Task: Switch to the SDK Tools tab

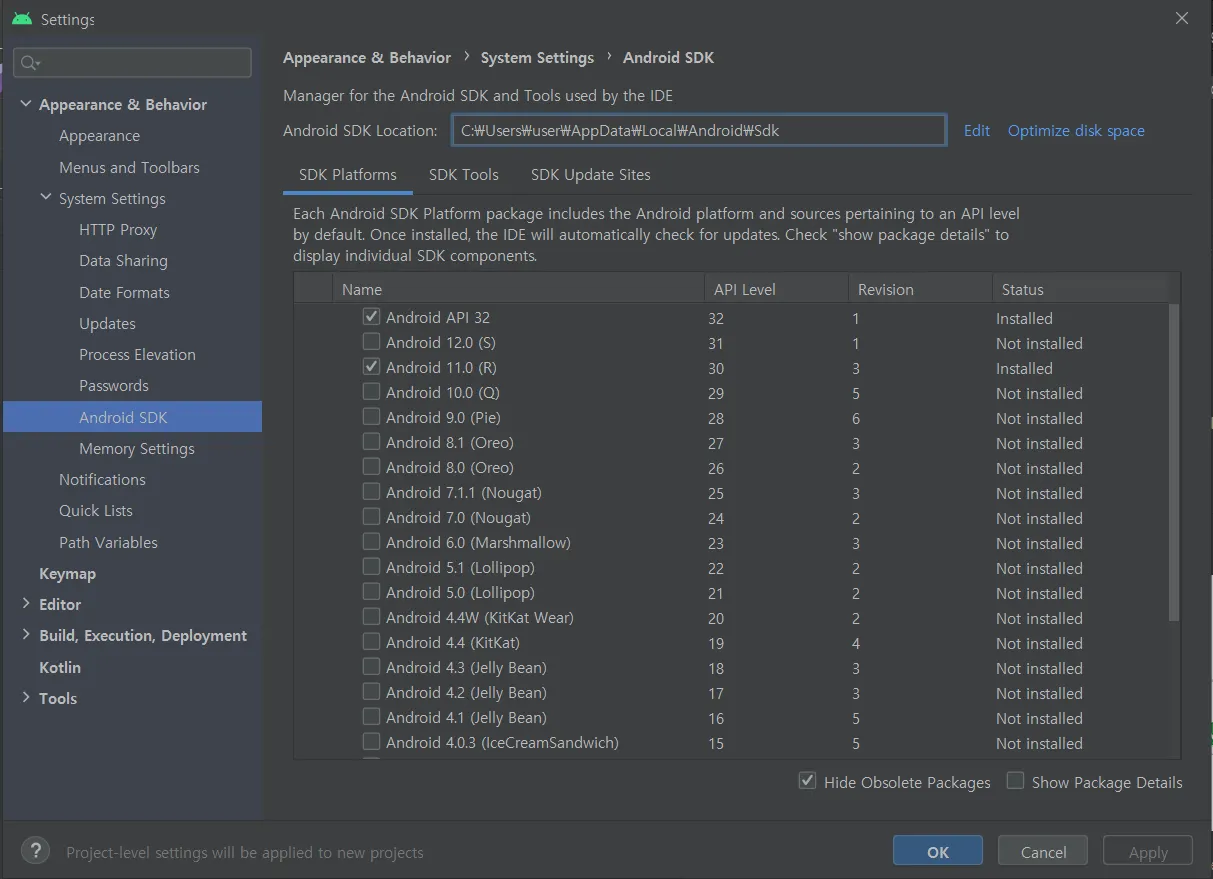Action: click(463, 174)
